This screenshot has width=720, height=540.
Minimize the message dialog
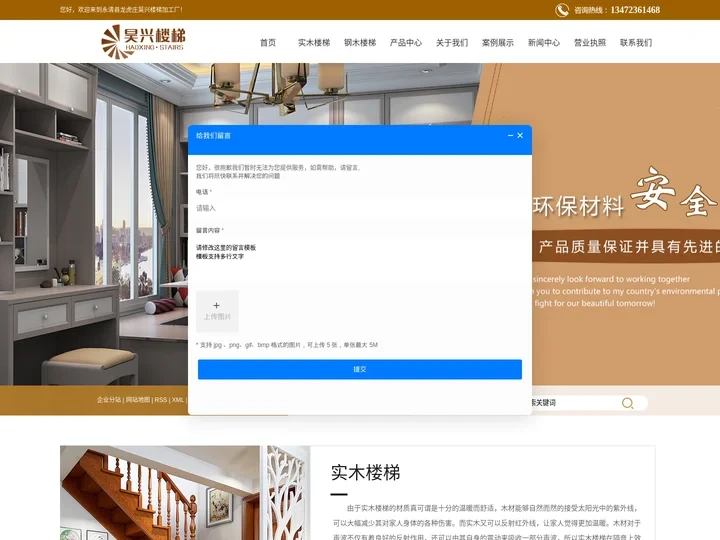pyautogui.click(x=510, y=135)
